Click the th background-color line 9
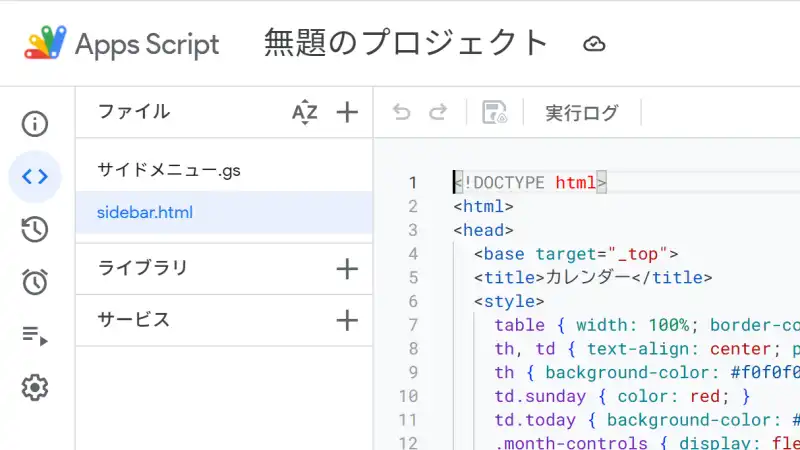Image resolution: width=800 pixels, height=450 pixels. coord(647,372)
